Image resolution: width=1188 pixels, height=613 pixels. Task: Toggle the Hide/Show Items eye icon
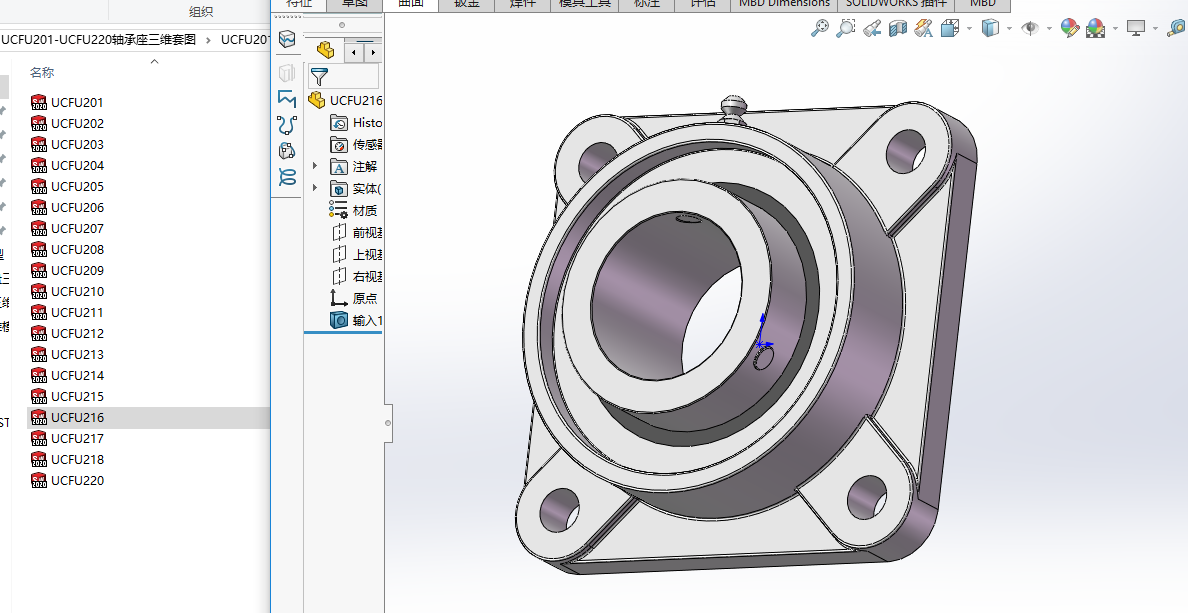tap(1030, 29)
